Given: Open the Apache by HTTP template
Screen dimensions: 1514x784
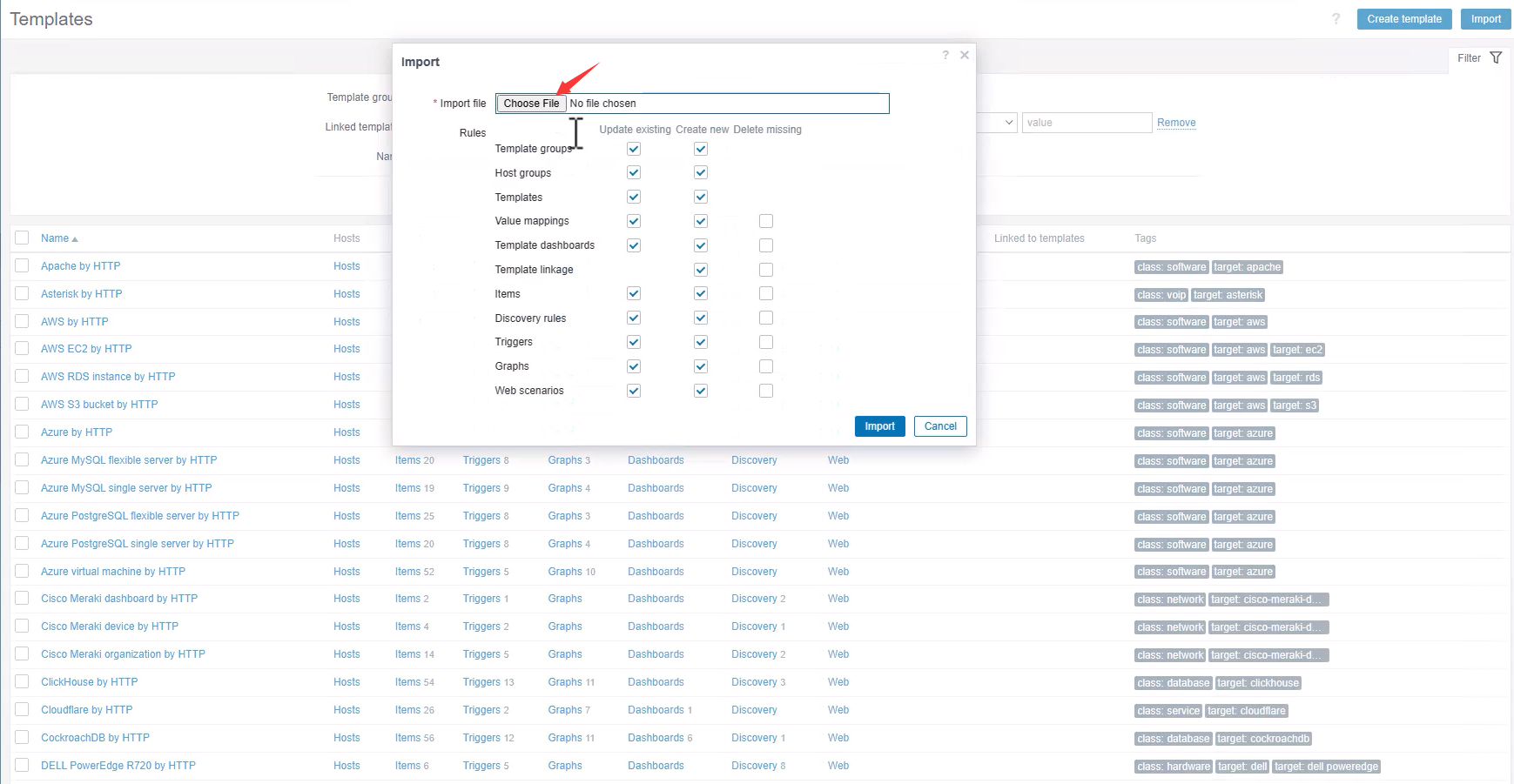Looking at the screenshot, I should (x=81, y=266).
